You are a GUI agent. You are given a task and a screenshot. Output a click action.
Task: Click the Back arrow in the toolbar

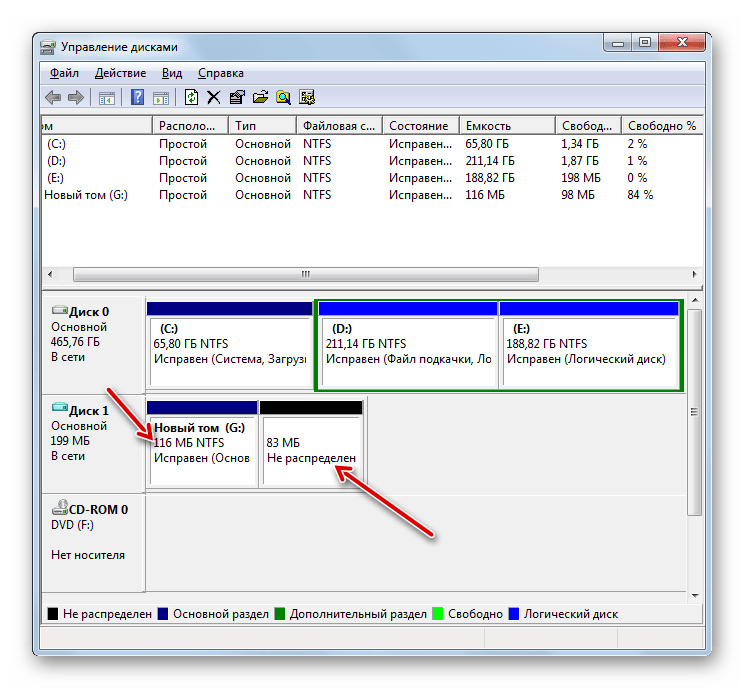pyautogui.click(x=53, y=97)
